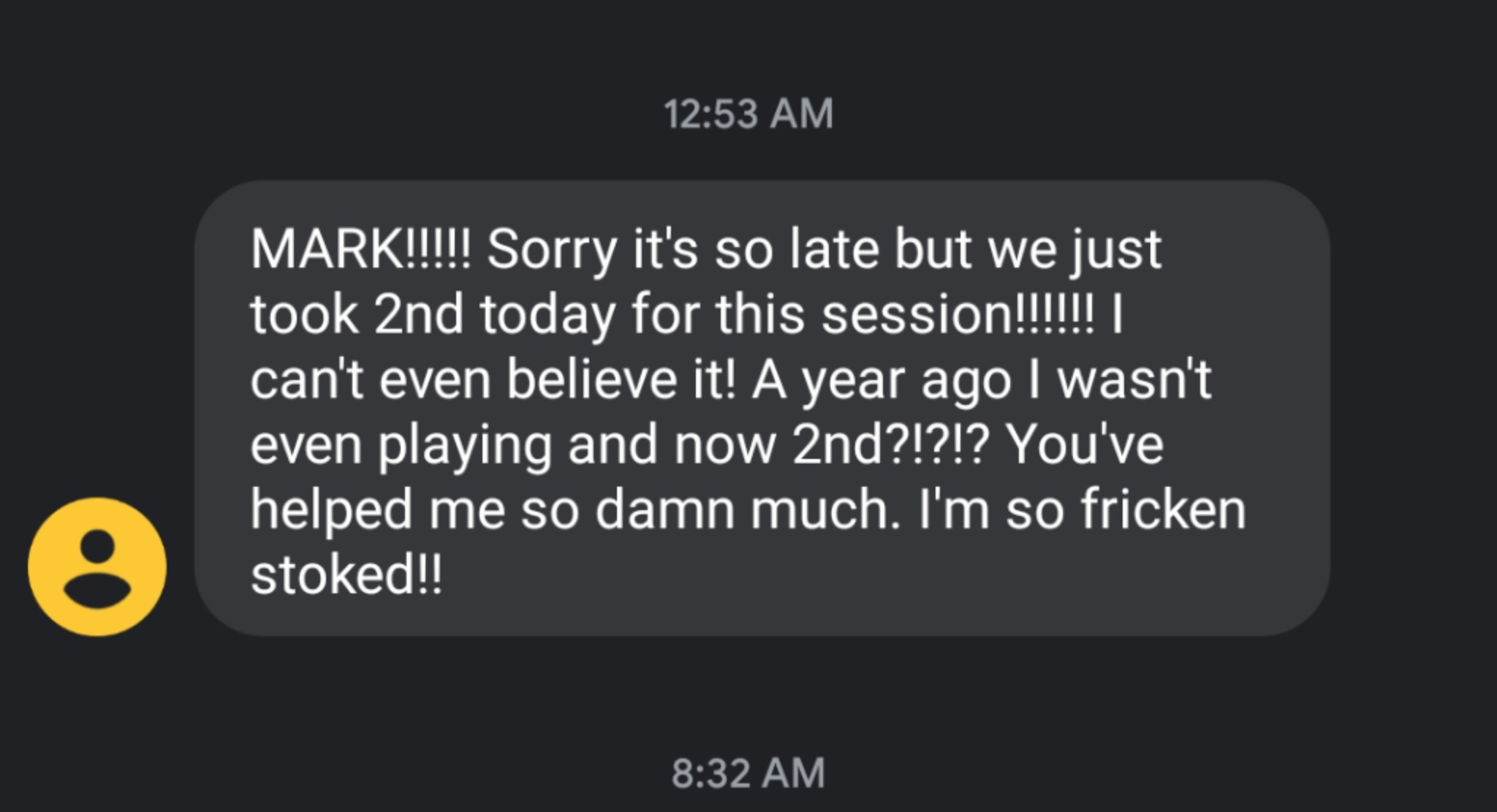1497x812 pixels.
Task: Tap the yellow contact avatar icon
Action: (97, 566)
